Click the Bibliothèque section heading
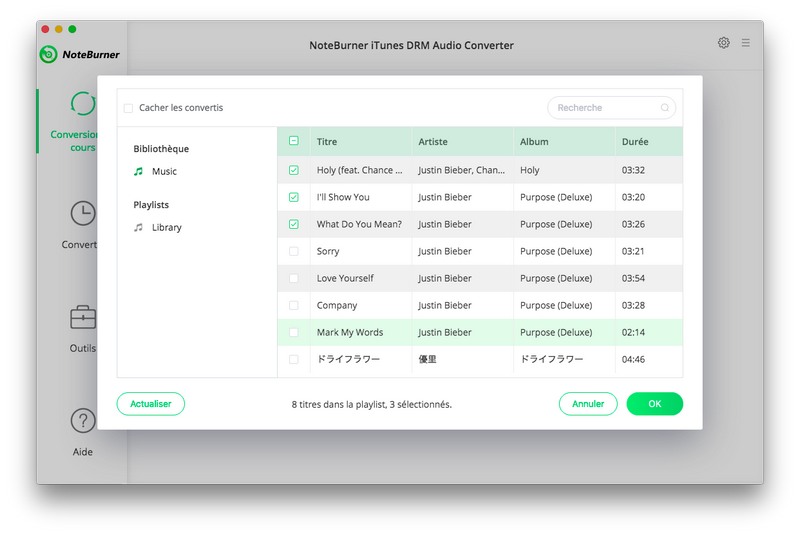Screen dimensions: 800x536 point(161,149)
